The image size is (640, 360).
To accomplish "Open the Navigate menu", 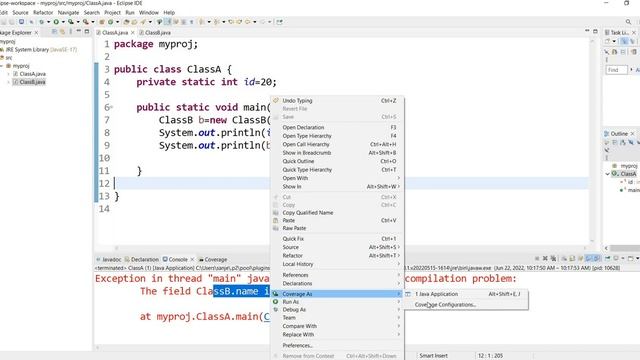I will coord(69,13).
